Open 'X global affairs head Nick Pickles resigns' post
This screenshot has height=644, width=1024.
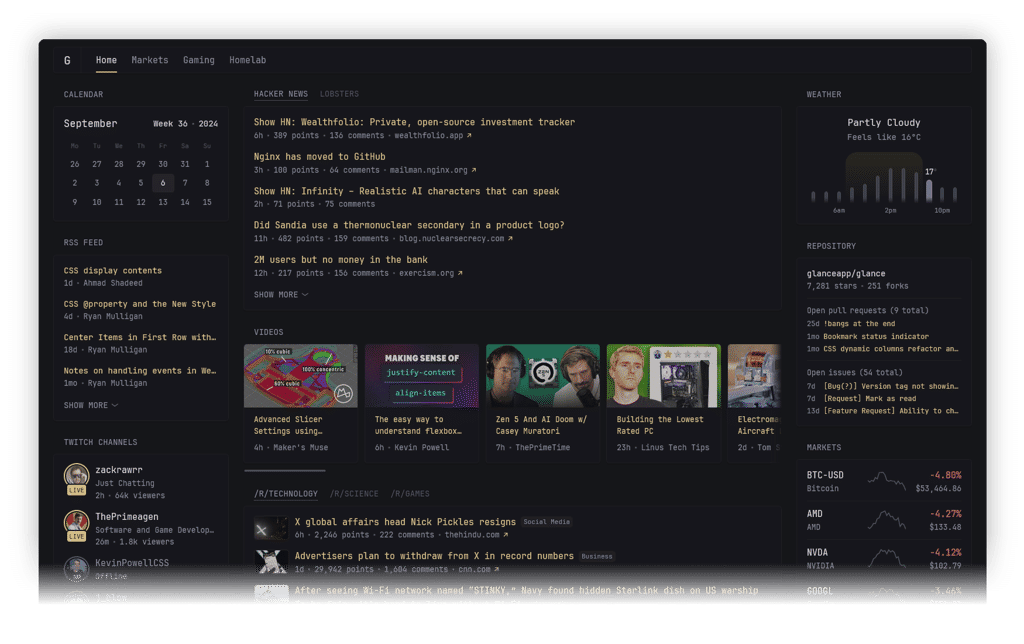point(405,522)
